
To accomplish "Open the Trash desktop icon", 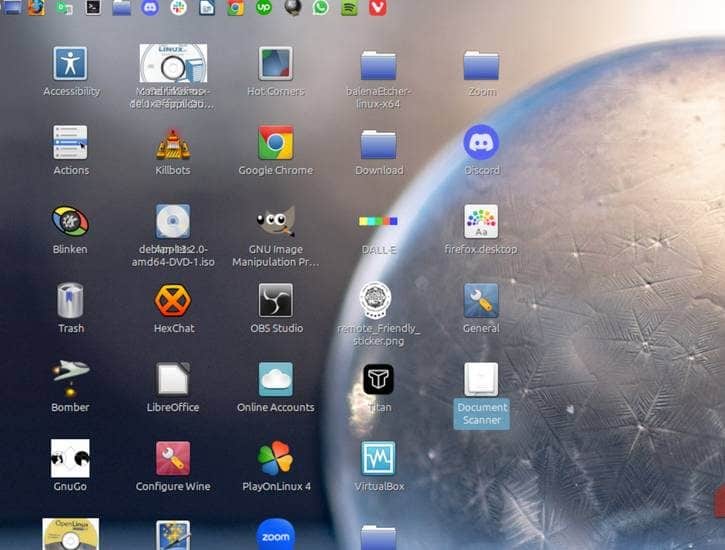I will point(70,300).
